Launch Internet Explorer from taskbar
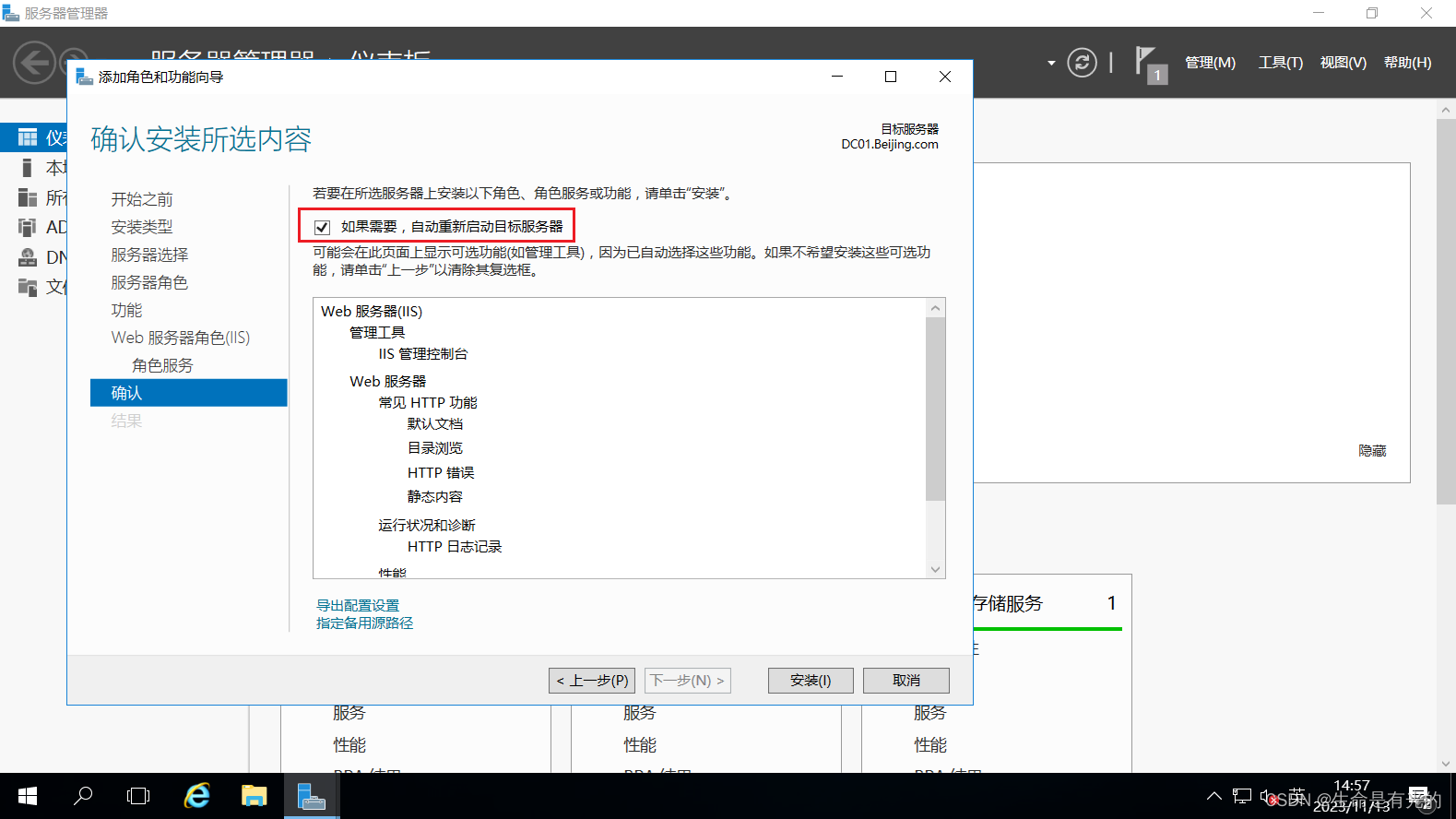1456x819 pixels. point(196,796)
